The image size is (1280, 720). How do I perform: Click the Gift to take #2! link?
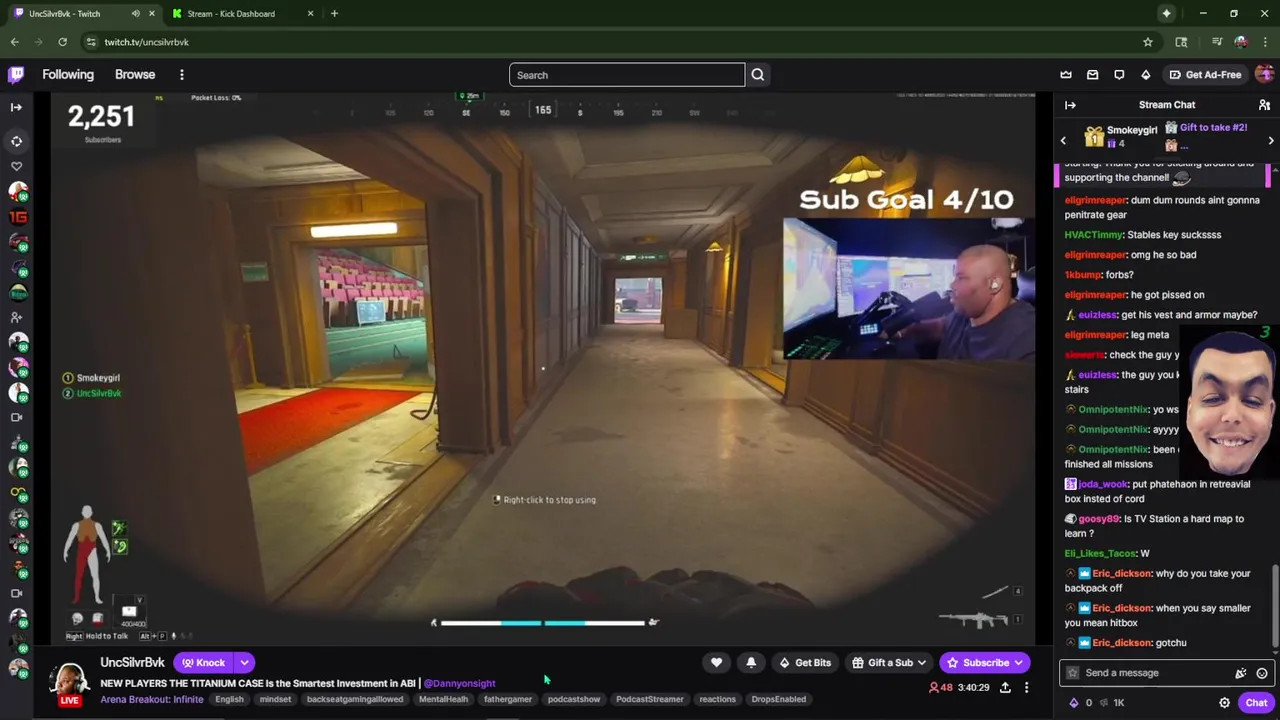pyautogui.click(x=1213, y=128)
